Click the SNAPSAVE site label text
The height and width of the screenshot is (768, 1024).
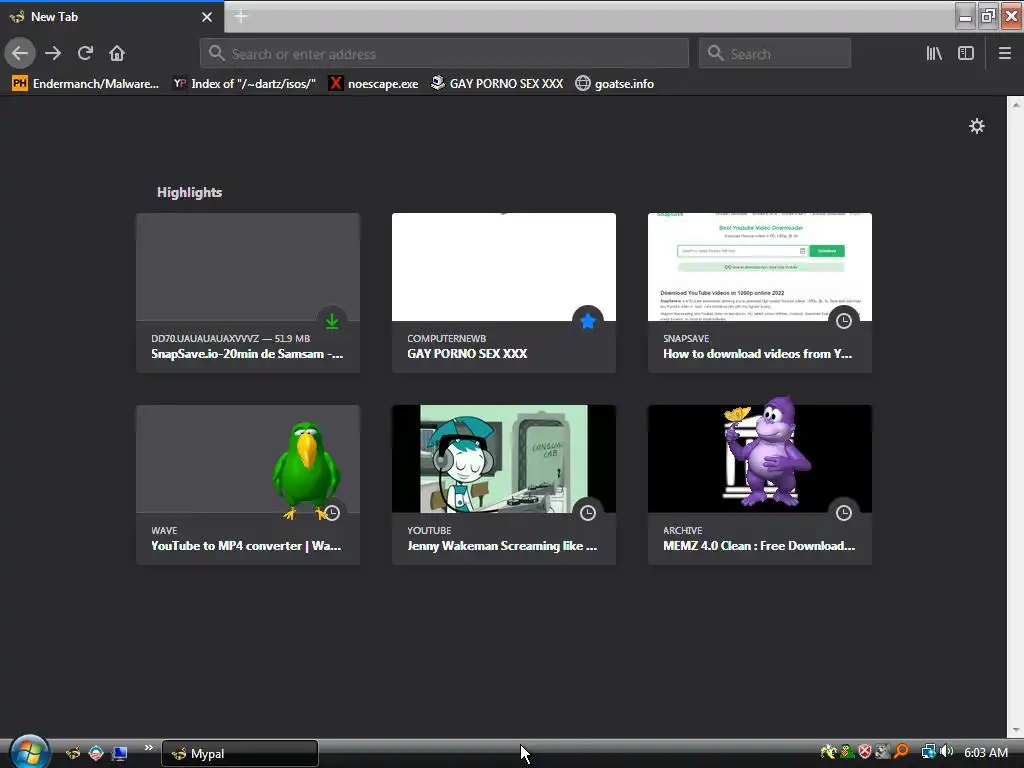coord(686,338)
